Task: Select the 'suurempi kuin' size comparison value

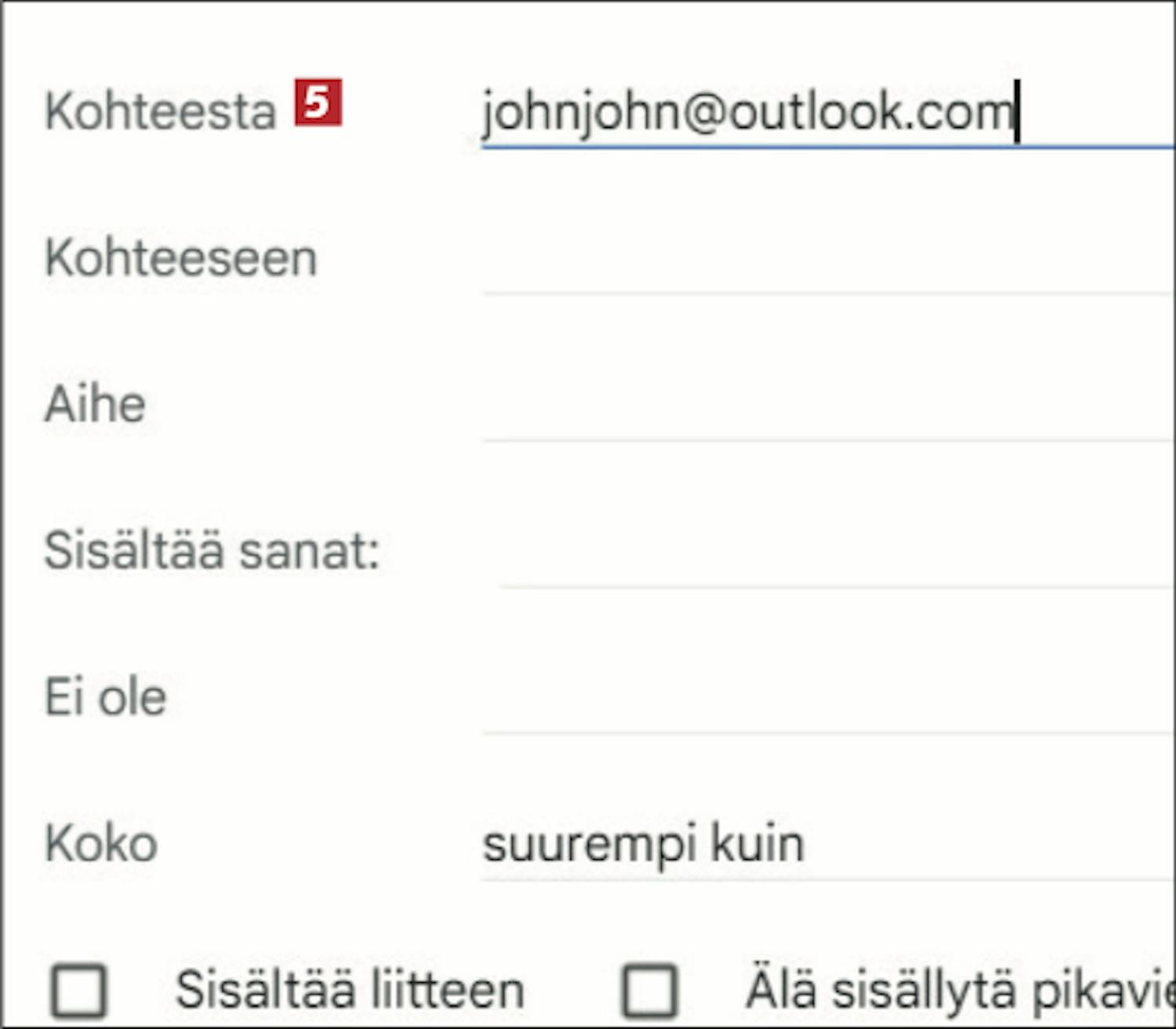Action: [643, 845]
